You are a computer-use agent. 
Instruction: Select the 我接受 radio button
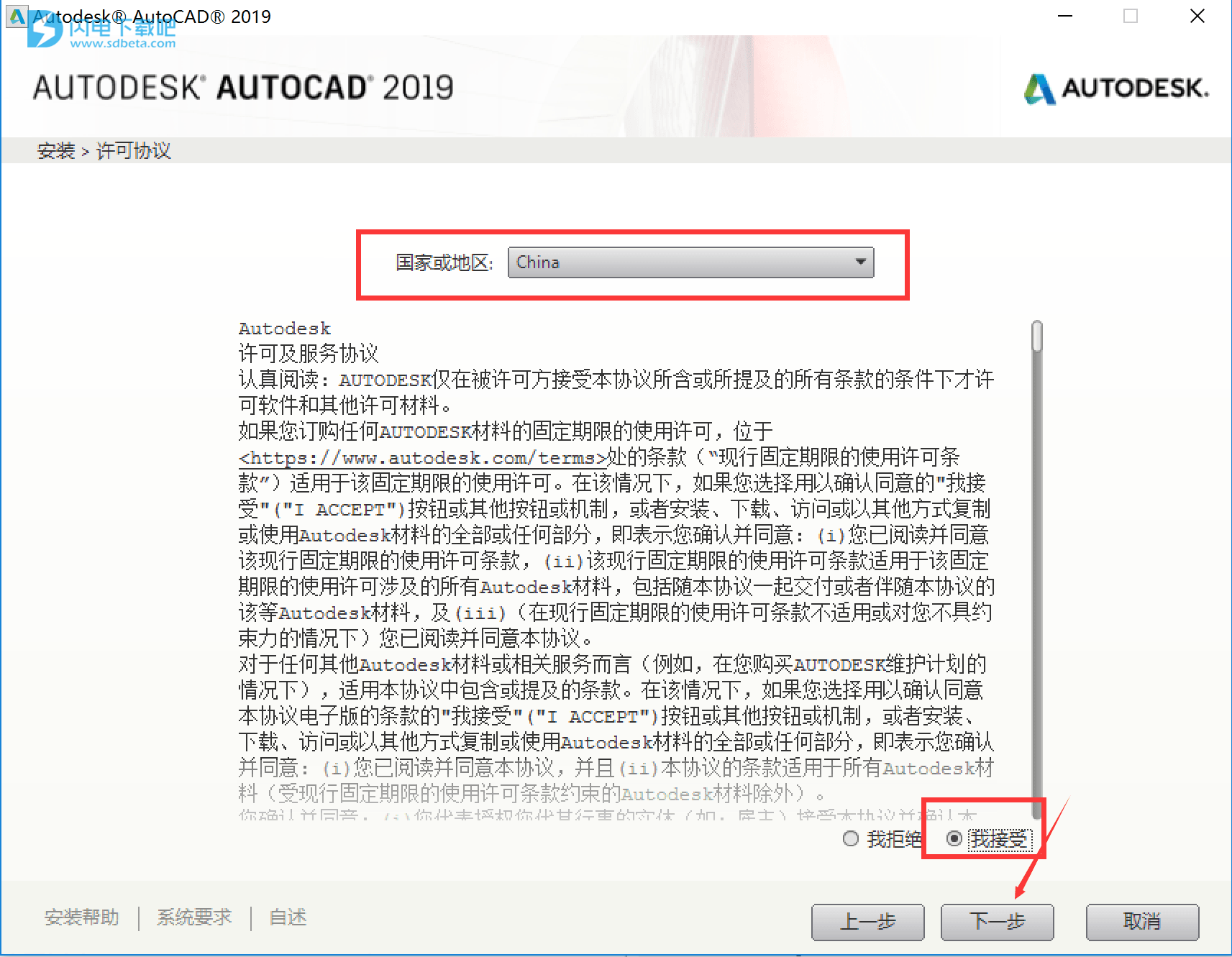pos(954,839)
